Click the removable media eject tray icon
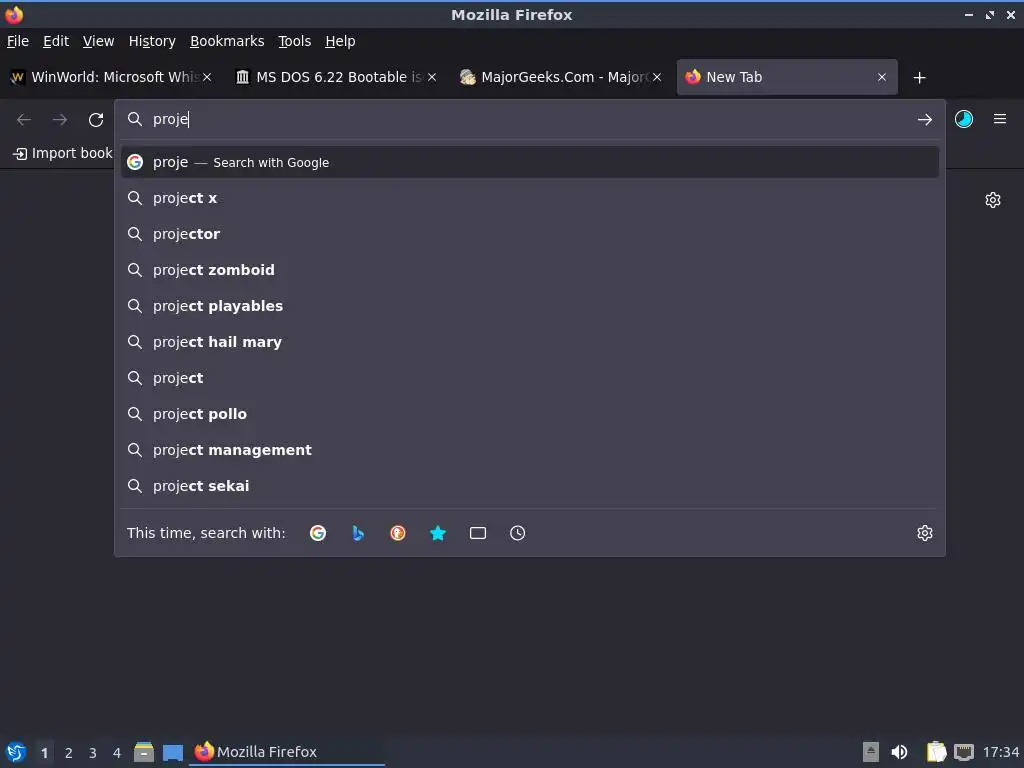 coord(871,752)
